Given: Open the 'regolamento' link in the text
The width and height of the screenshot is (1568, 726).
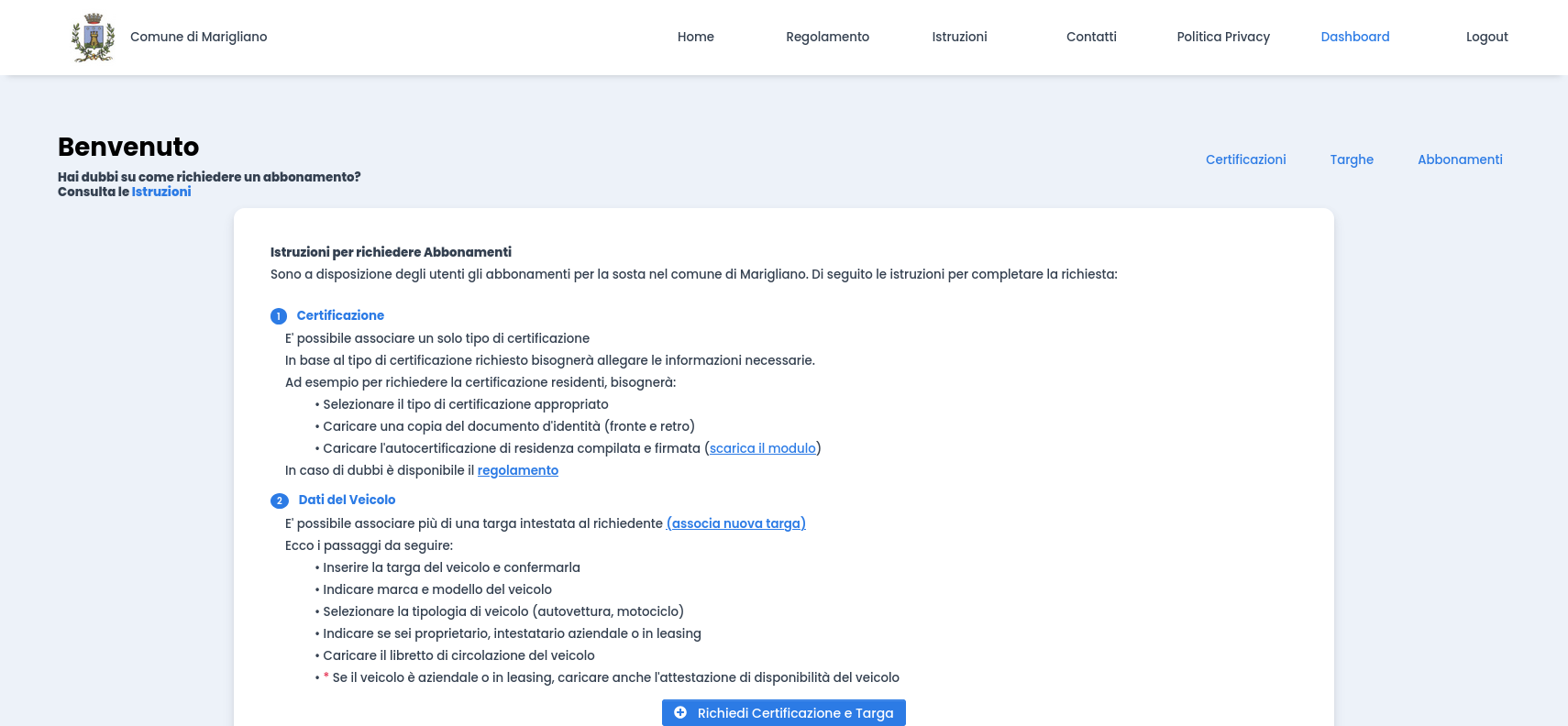Looking at the screenshot, I should tap(518, 470).
